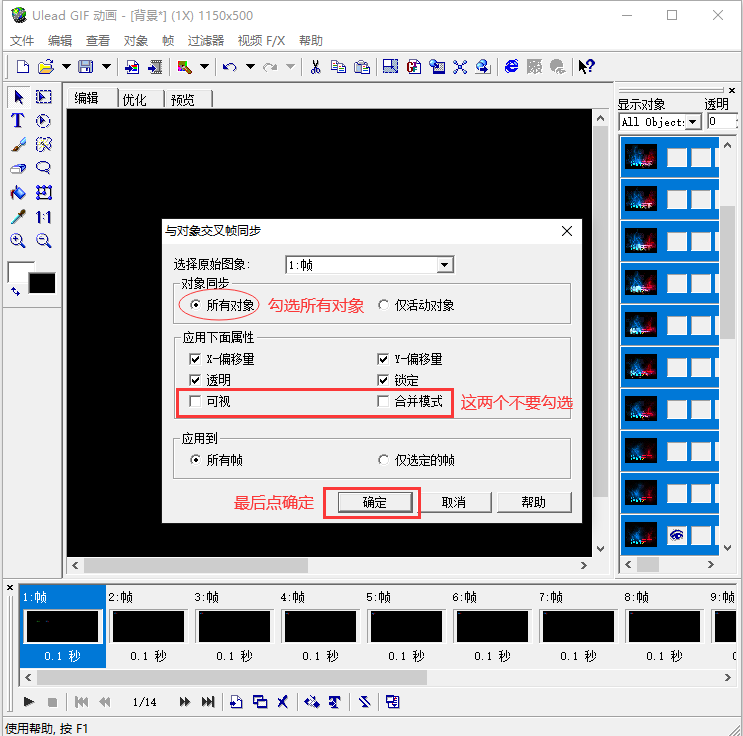Select the Fill bucket tool
The height and width of the screenshot is (736, 743).
[x=18, y=193]
